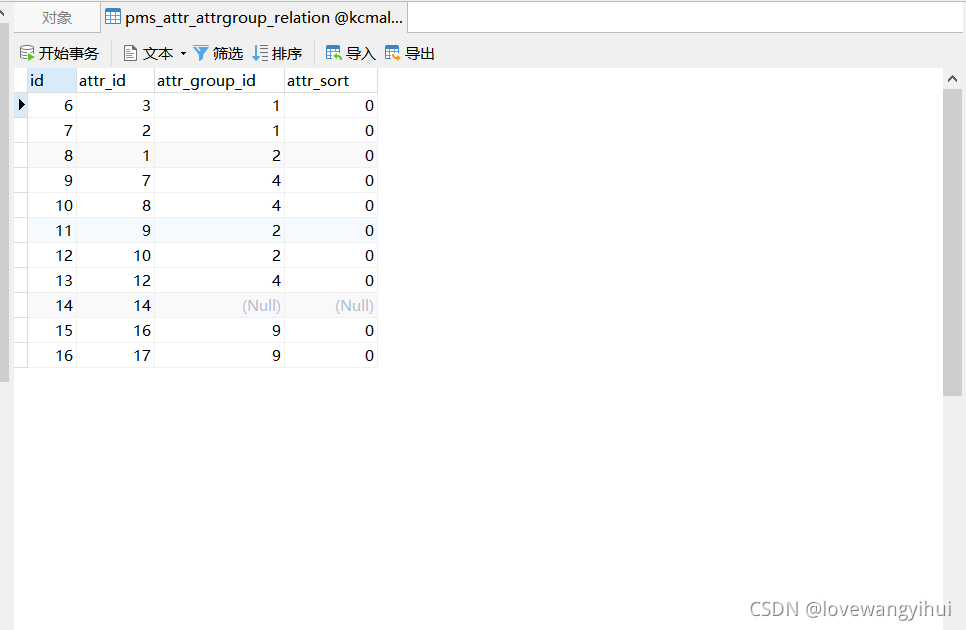Select the pms_attr_attrgroup_relation tab
Viewport: 966px width, 630px height.
[x=254, y=17]
